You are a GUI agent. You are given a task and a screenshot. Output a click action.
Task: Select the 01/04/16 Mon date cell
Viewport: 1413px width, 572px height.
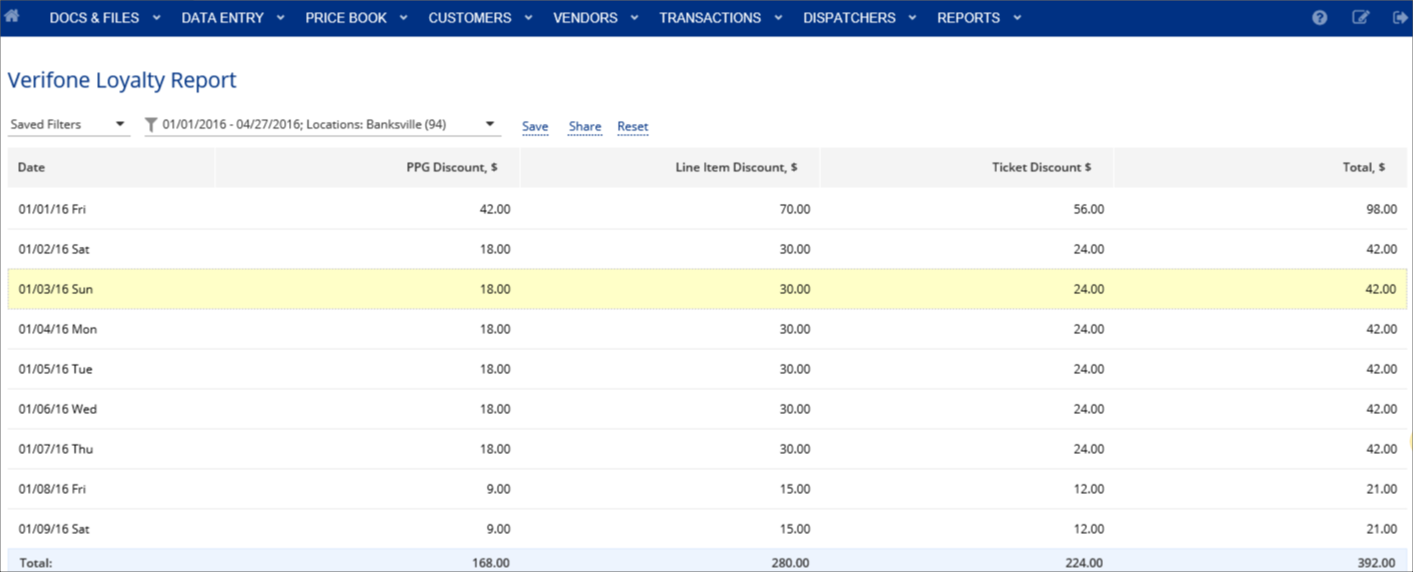58,329
